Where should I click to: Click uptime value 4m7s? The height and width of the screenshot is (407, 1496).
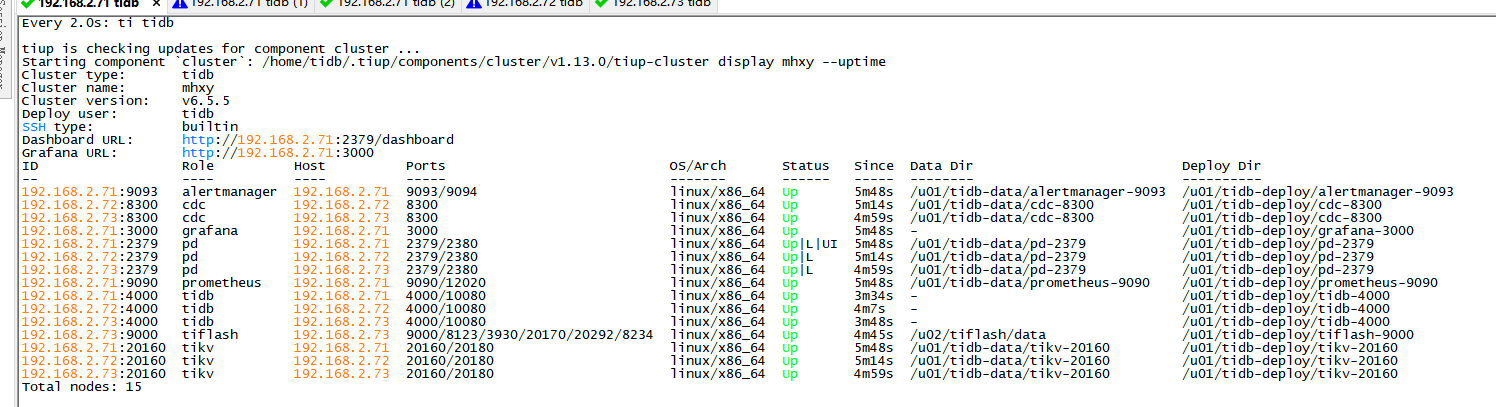tap(870, 309)
